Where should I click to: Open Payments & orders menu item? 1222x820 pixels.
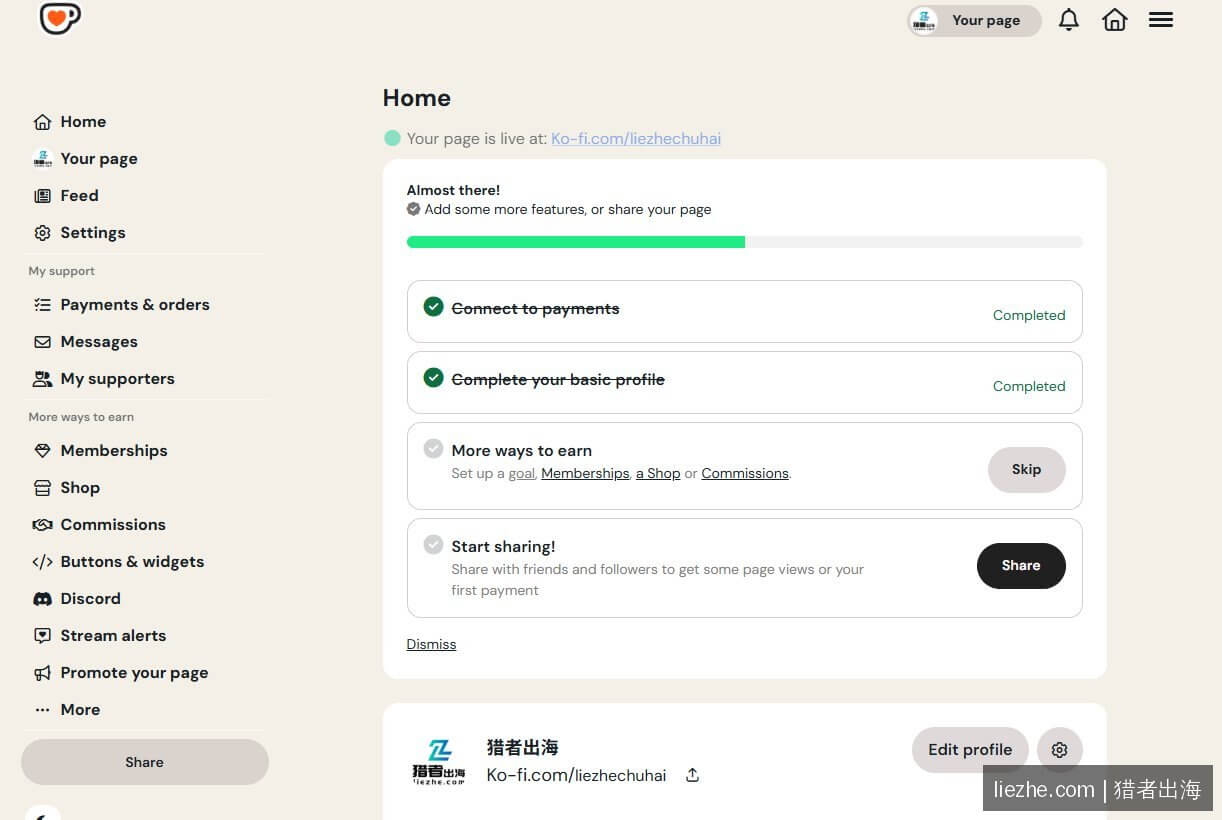tap(122, 304)
